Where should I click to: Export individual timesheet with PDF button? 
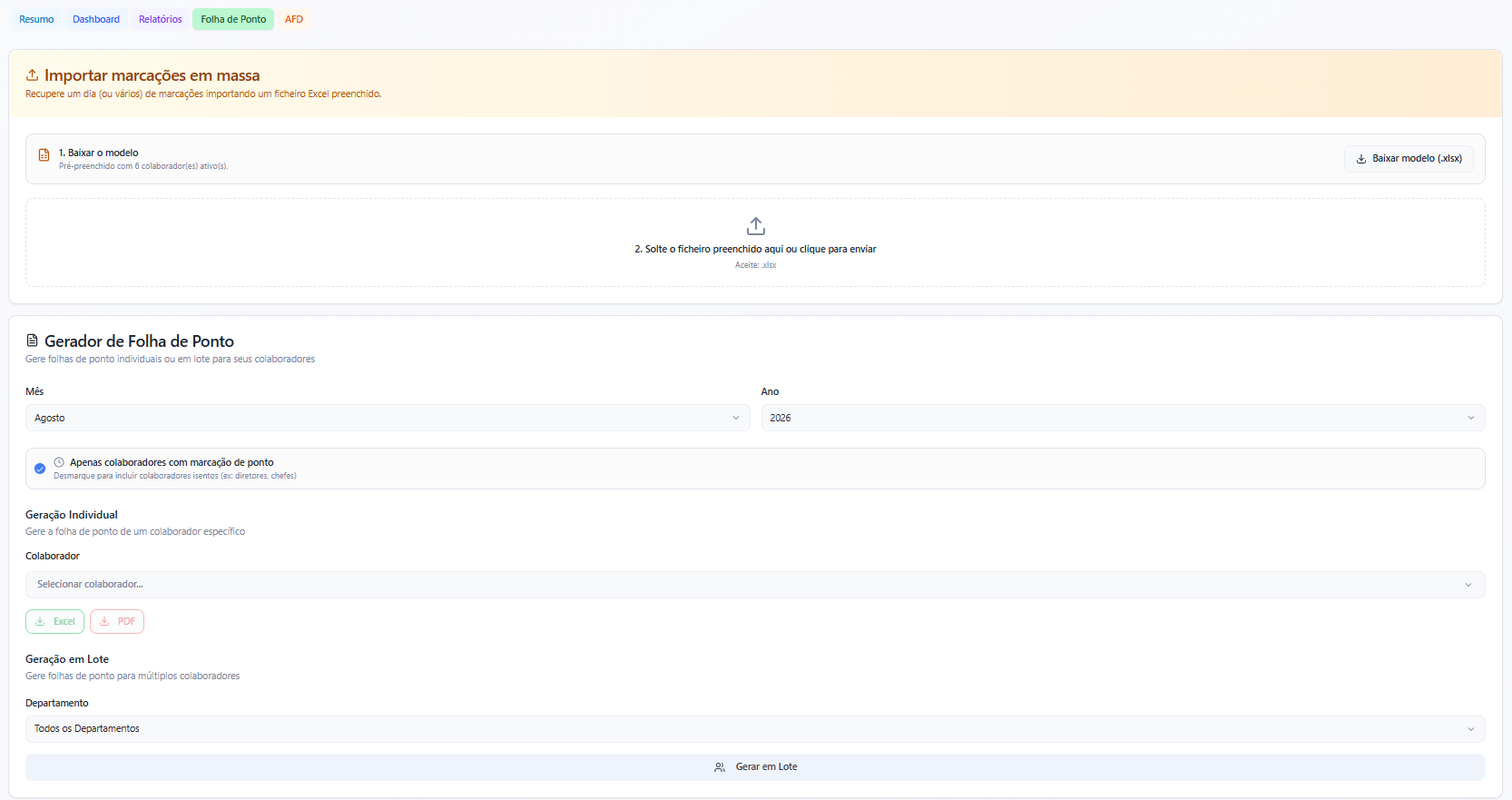117,622
